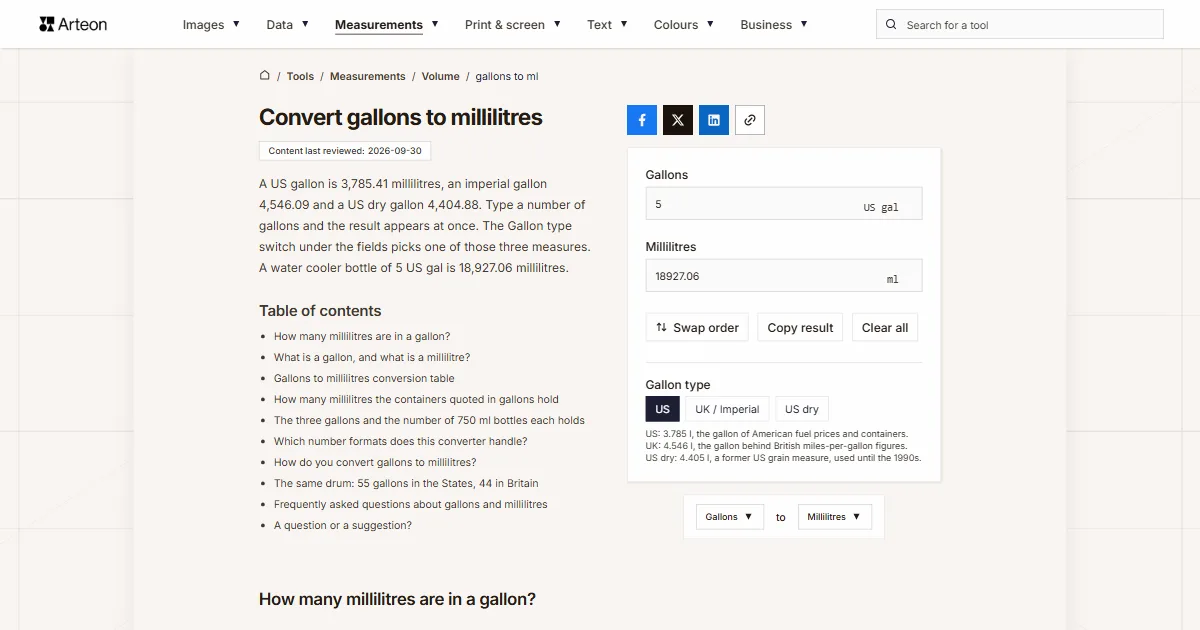1200x630 pixels.
Task: Open the Data menu
Action: click(287, 25)
